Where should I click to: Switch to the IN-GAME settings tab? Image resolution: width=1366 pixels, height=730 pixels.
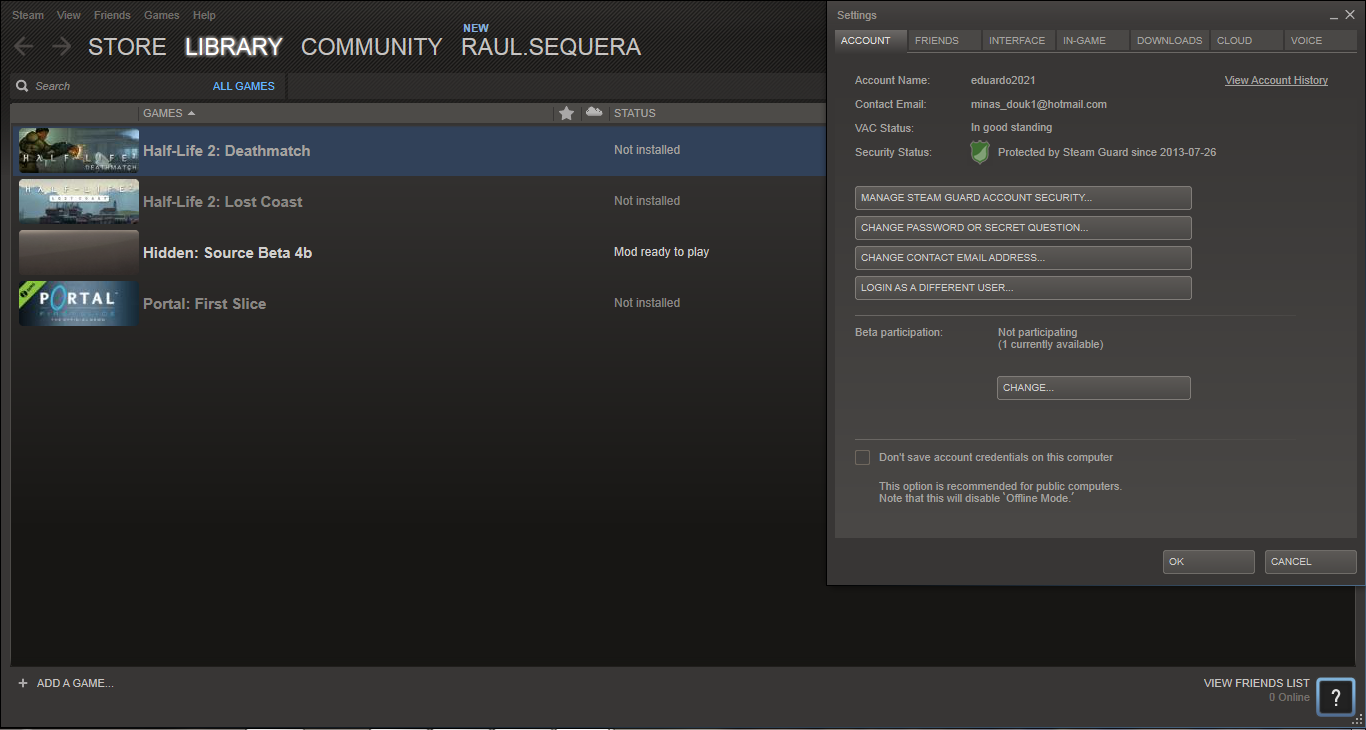tap(1092, 40)
